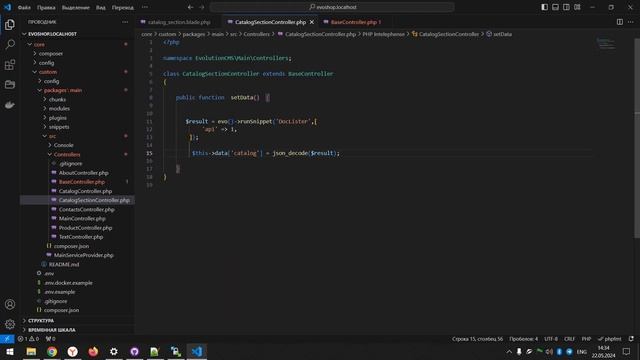Screen dimensions: 640x360
Task: Open the Manage gear in activity bar
Action: pyautogui.click(x=10, y=324)
